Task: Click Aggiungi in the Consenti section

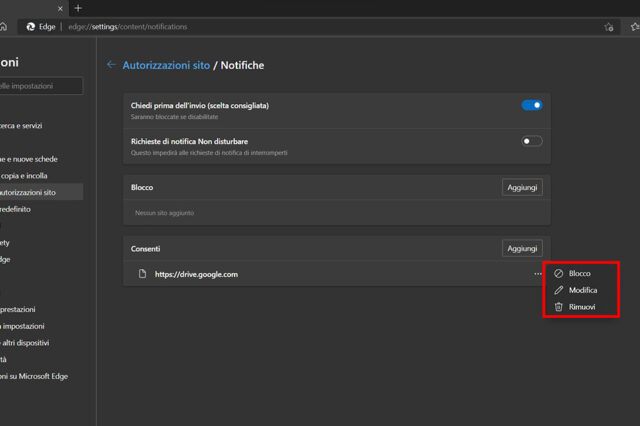Action: tap(522, 248)
